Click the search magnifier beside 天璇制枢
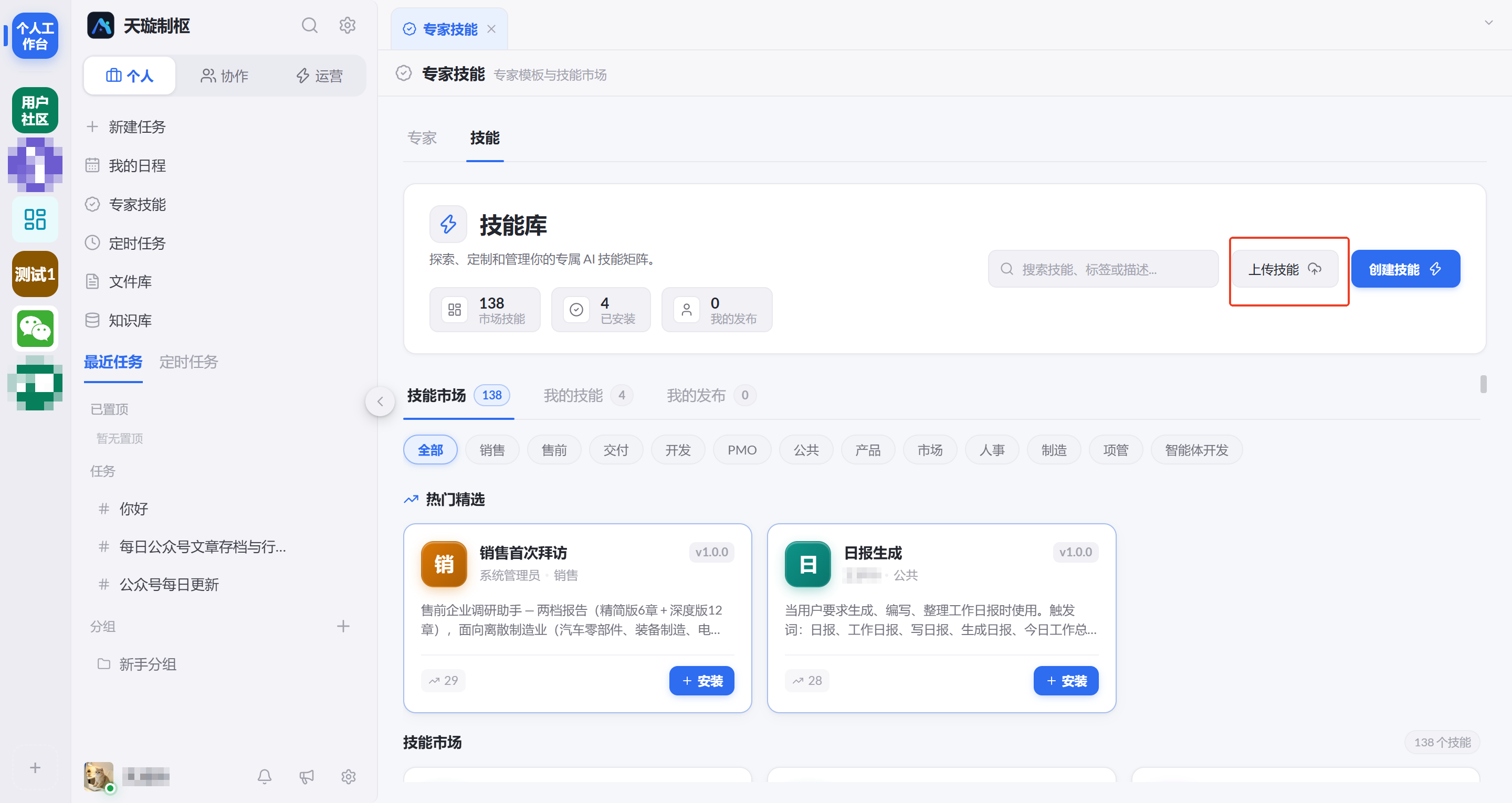 309,25
